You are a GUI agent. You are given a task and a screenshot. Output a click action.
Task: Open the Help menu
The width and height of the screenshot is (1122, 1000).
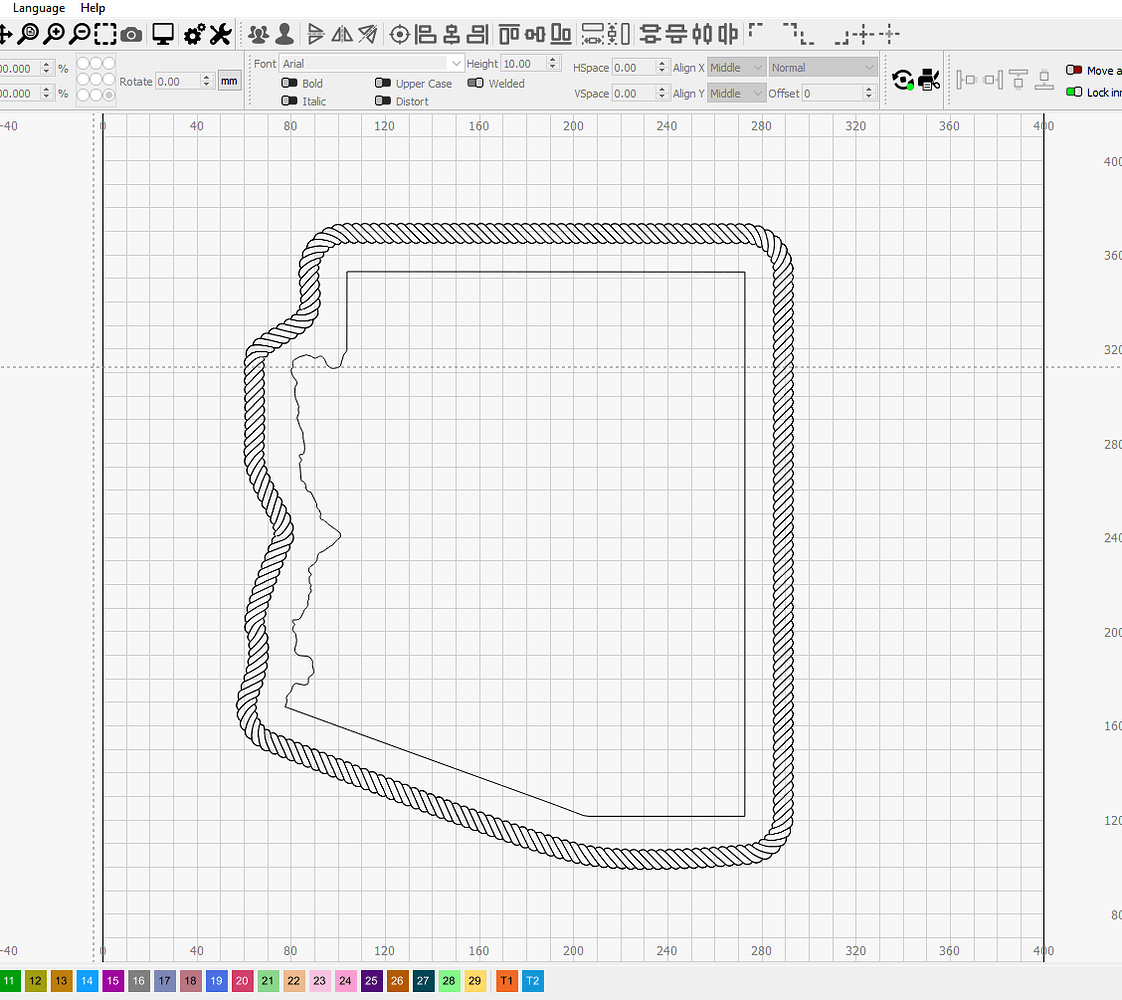tap(92, 8)
